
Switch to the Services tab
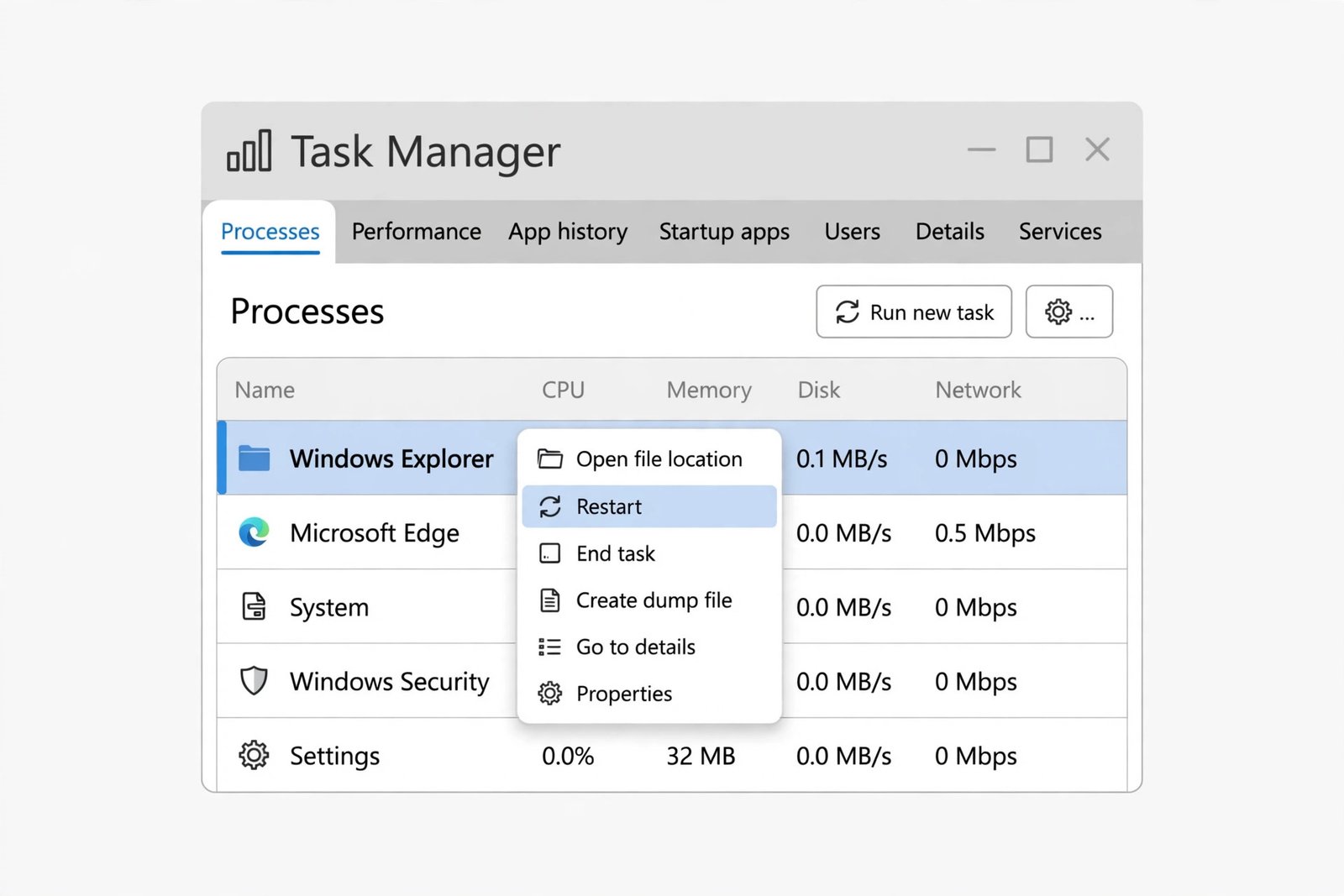tap(1060, 231)
